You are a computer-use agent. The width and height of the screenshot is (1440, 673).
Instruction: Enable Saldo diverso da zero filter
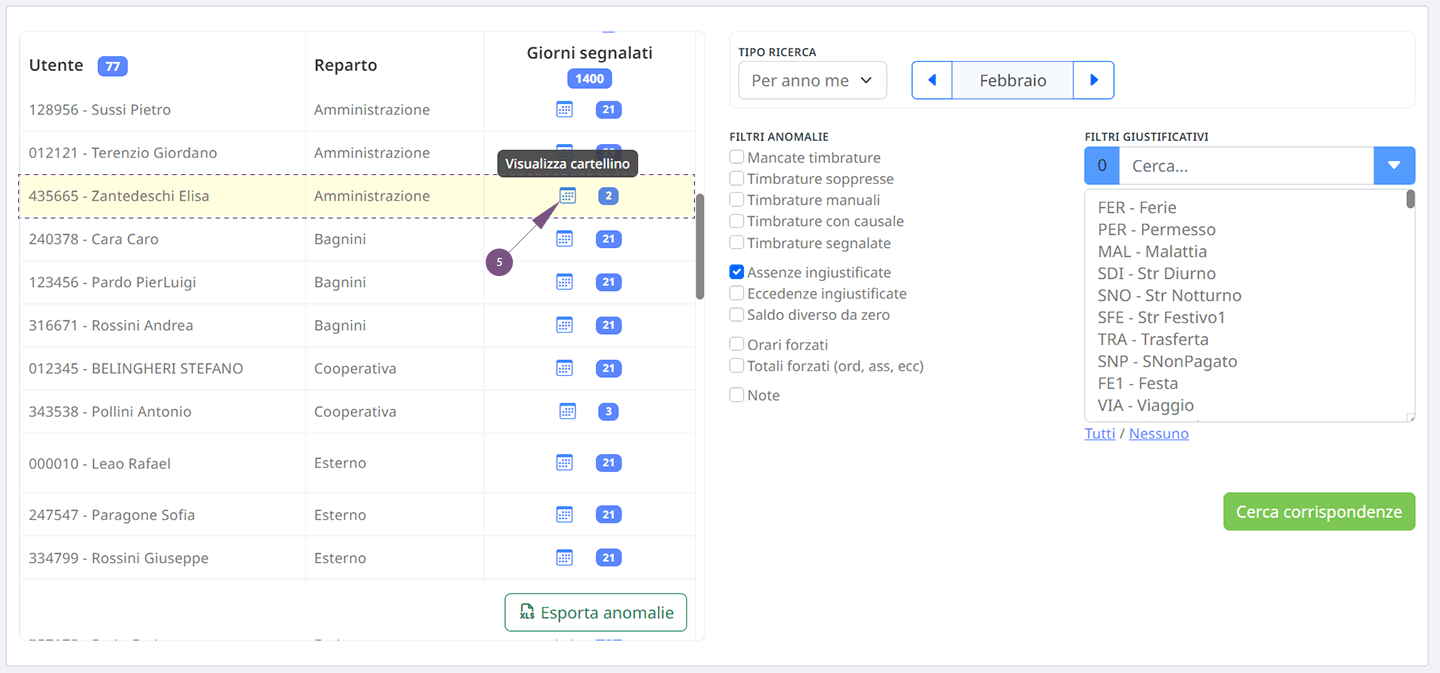[737, 314]
